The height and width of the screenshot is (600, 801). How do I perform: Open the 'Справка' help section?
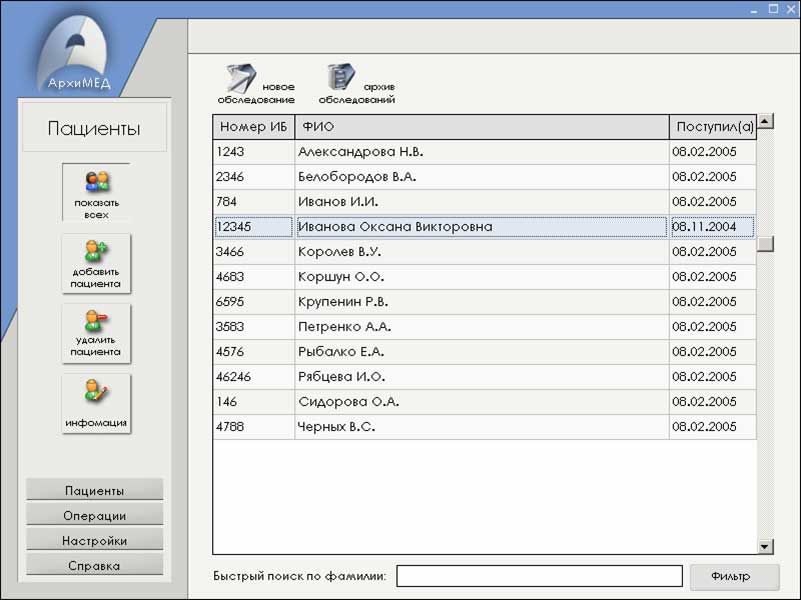pos(95,565)
